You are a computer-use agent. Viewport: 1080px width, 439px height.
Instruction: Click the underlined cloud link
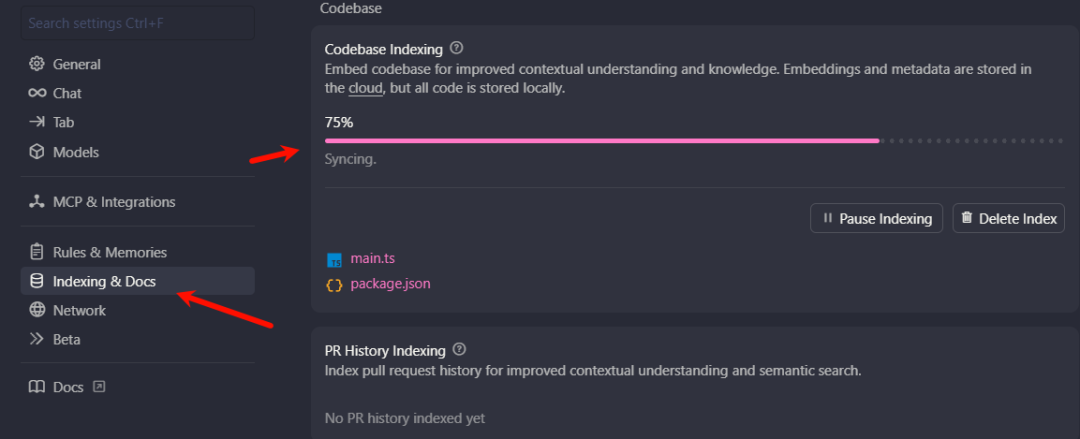[365, 88]
